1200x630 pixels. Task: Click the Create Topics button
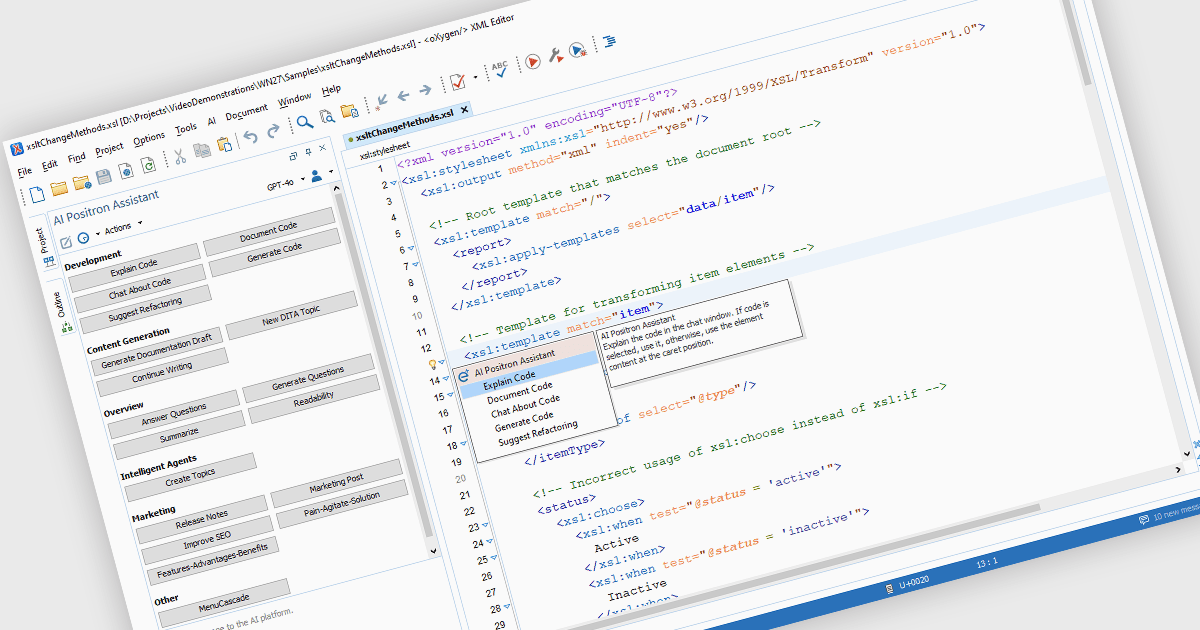point(191,476)
